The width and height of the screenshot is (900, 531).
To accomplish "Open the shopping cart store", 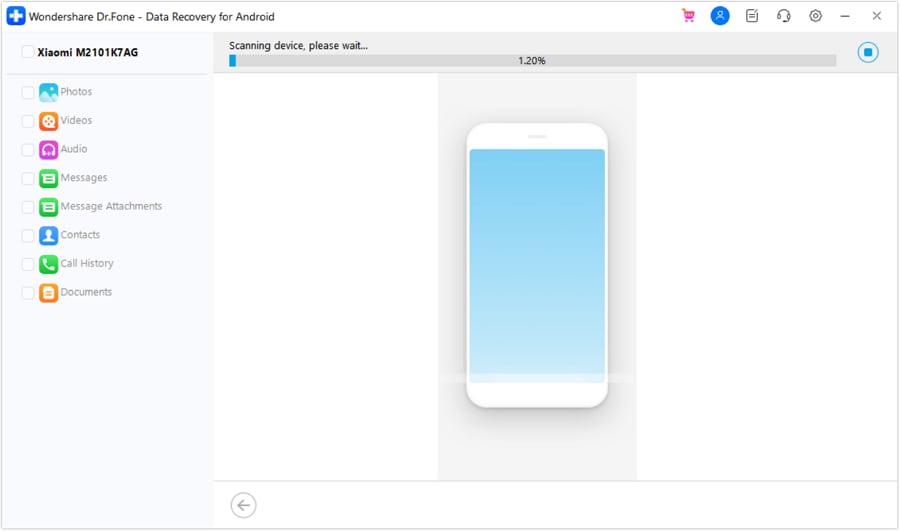I will point(688,16).
